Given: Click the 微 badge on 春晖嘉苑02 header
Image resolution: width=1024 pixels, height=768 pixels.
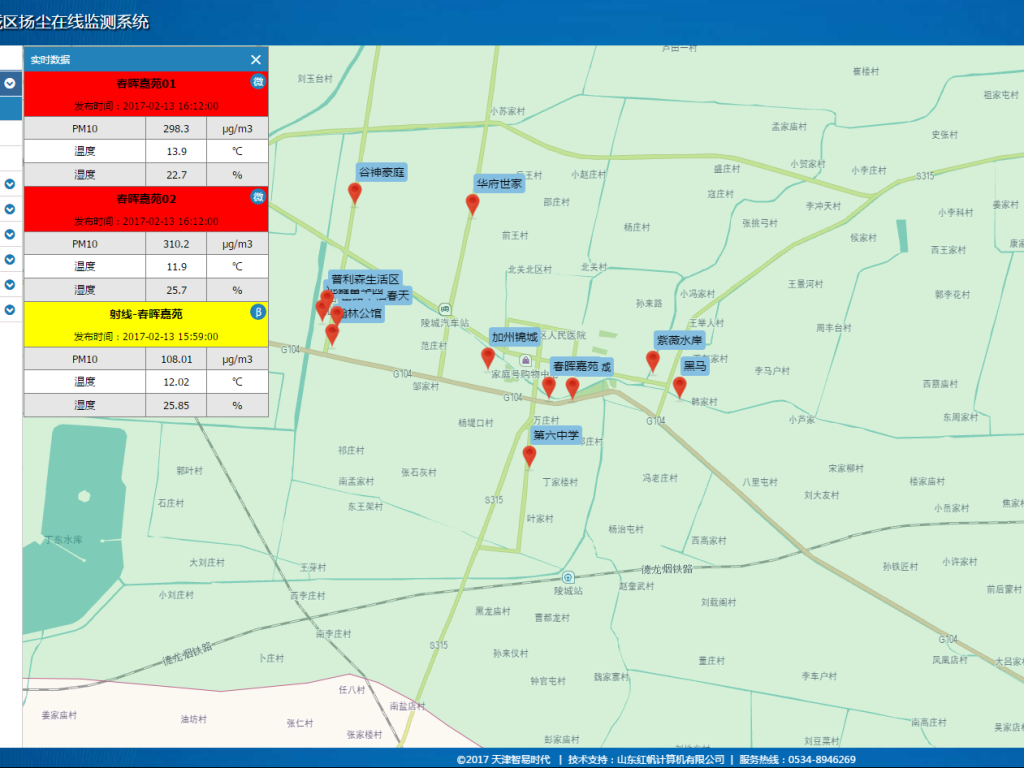Looking at the screenshot, I should [257, 197].
